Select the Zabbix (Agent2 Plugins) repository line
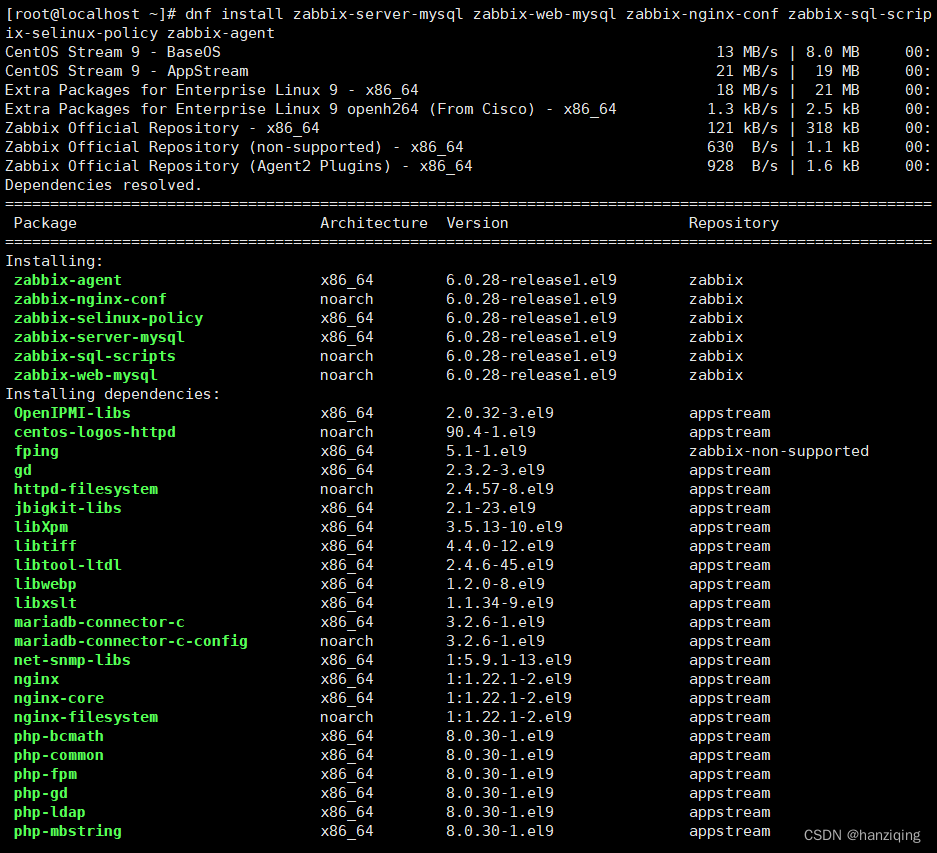 click(x=238, y=166)
